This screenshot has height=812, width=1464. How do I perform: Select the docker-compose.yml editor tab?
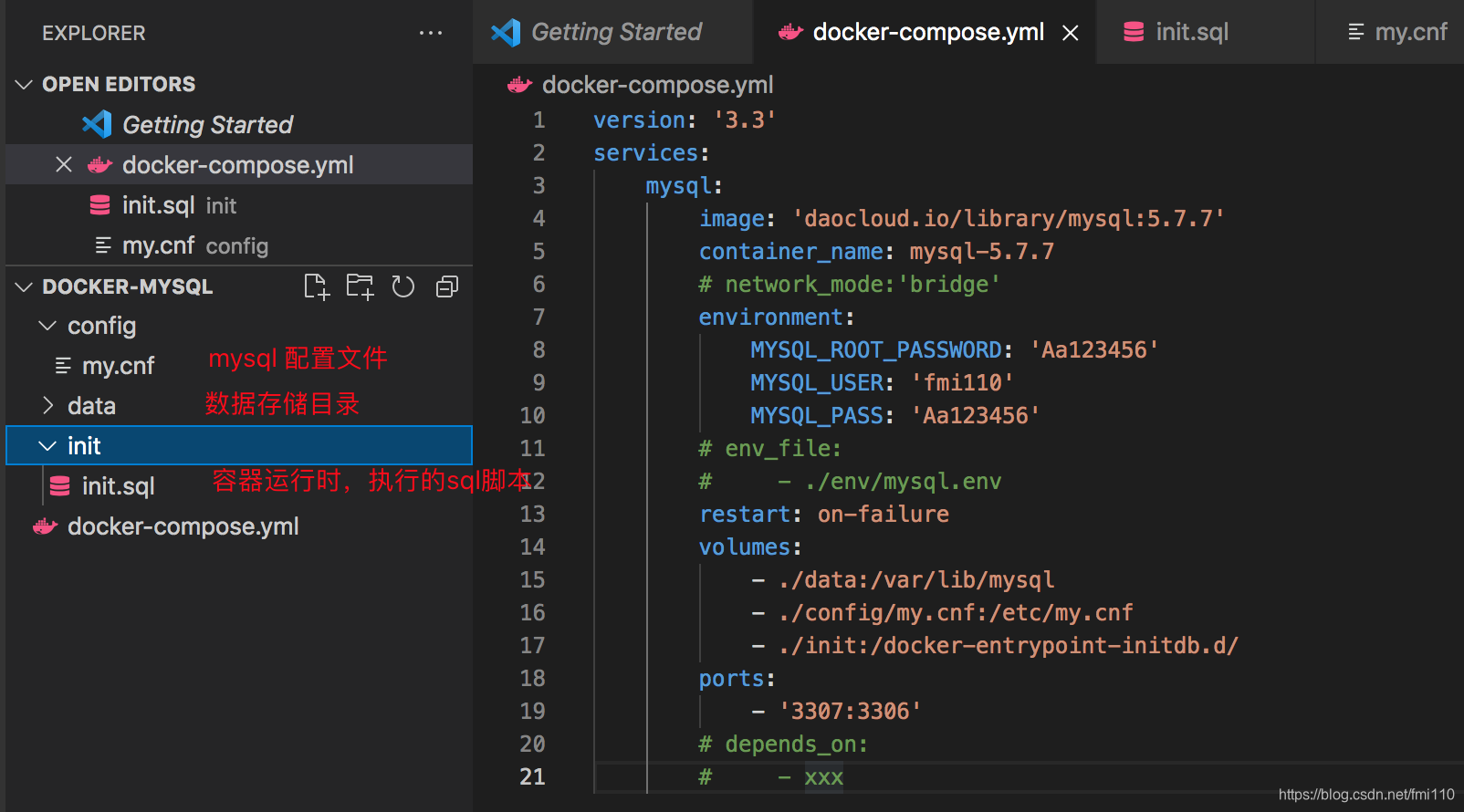(925, 32)
